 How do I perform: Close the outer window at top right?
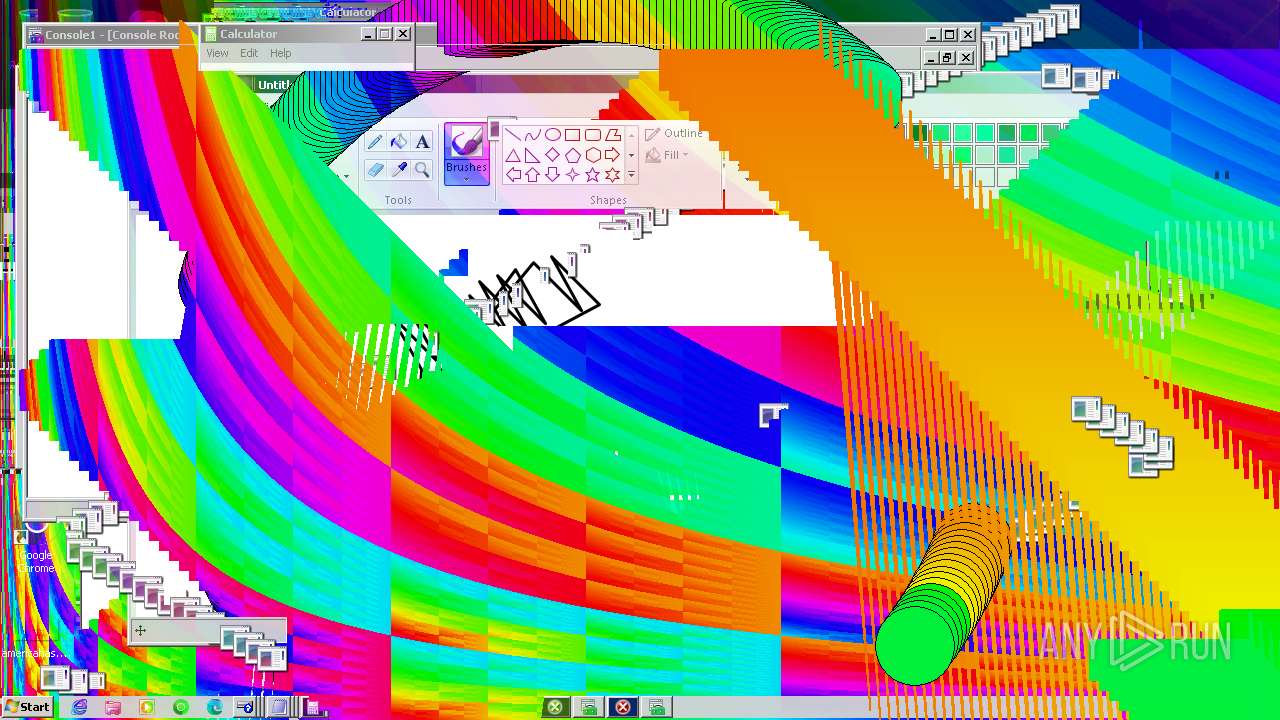pos(967,34)
